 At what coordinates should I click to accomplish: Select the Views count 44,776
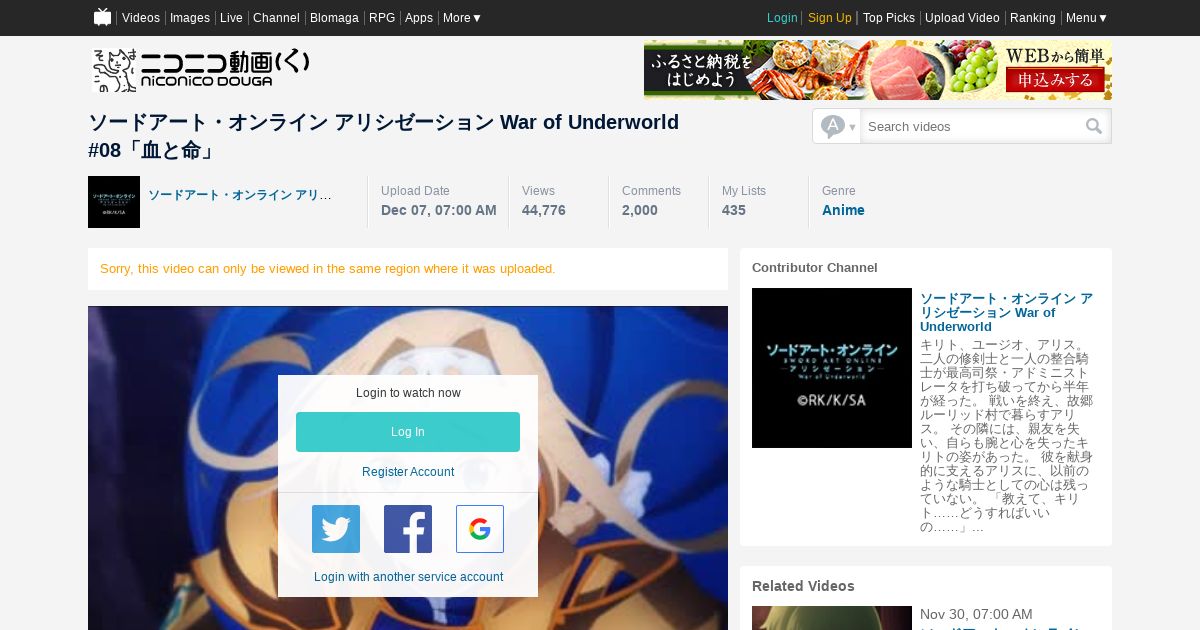[544, 210]
